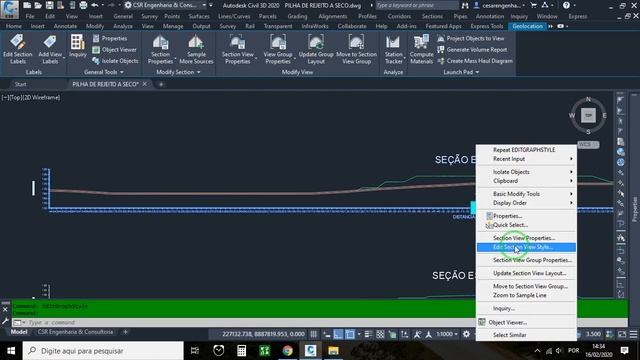This screenshot has height=360, width=640.
Task: Open Properties in ribbon General Tools
Action: click(109, 38)
